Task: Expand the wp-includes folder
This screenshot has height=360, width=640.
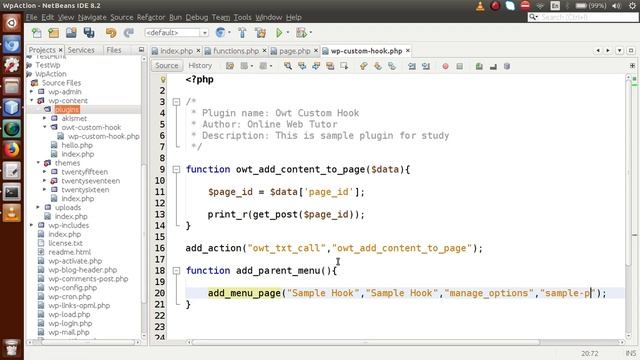Action: (31, 225)
